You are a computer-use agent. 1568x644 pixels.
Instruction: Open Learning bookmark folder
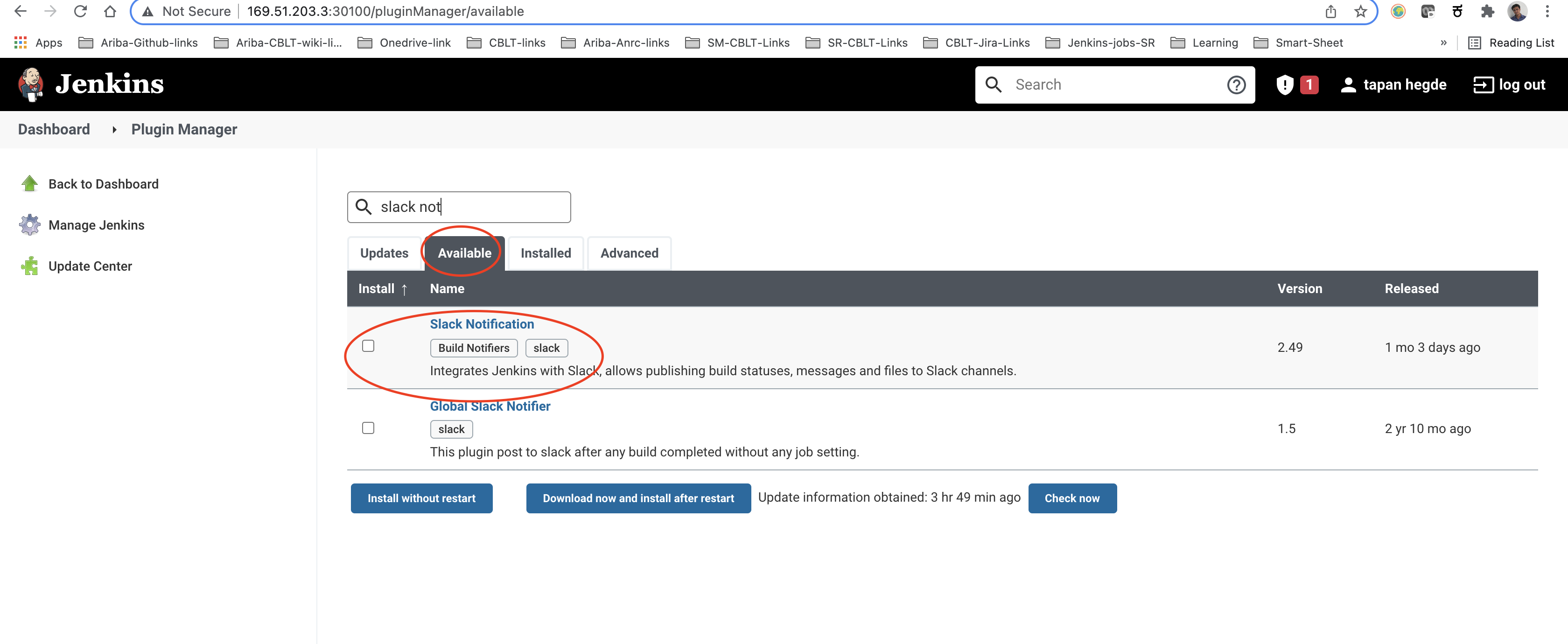pyautogui.click(x=1204, y=42)
